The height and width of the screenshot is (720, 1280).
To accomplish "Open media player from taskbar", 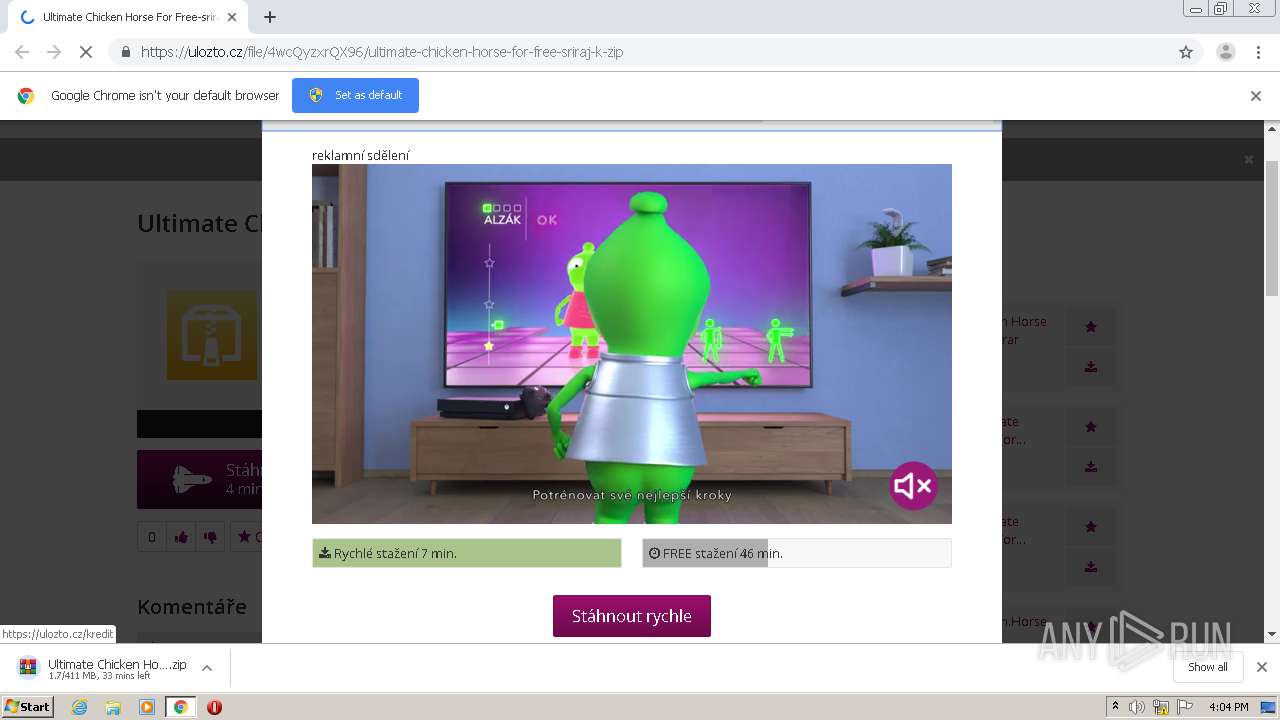I will click(x=147, y=707).
